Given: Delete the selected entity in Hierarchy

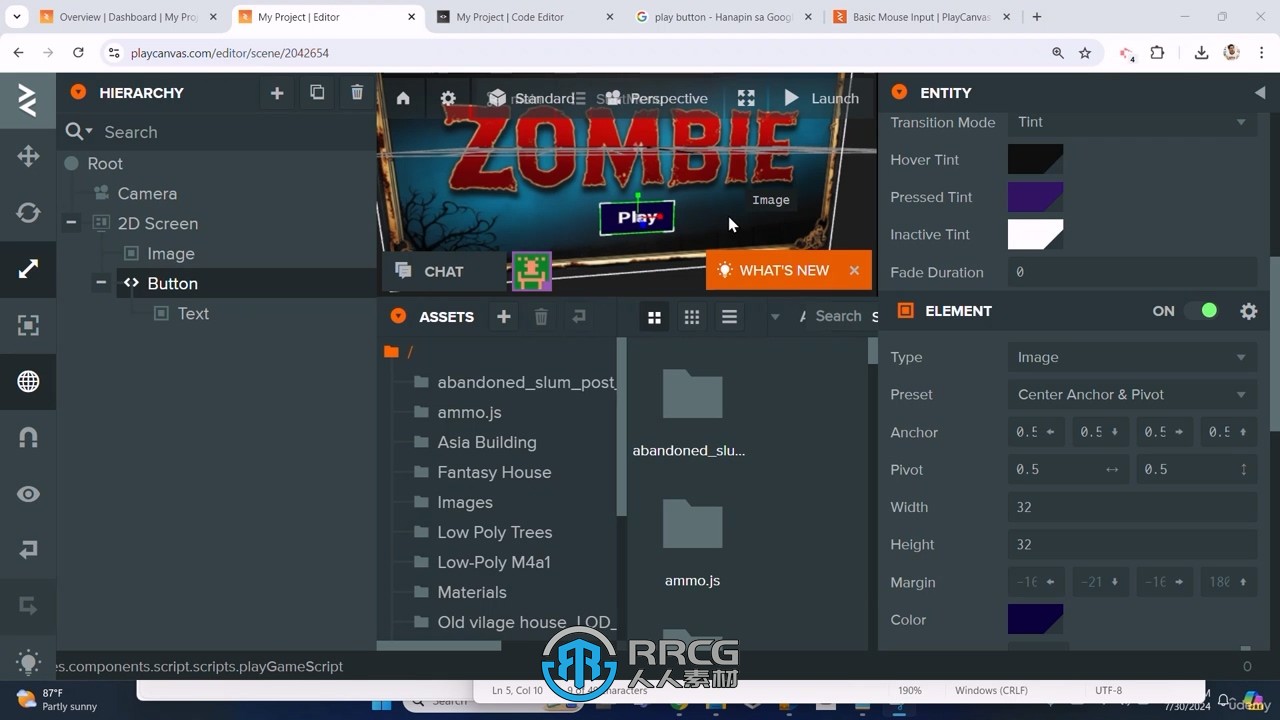Looking at the screenshot, I should click(357, 93).
